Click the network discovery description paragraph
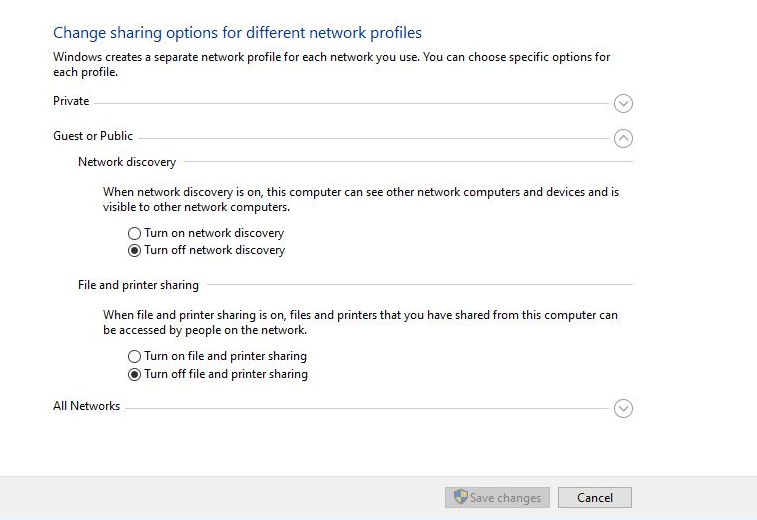Screen dimensions: 757x520 [361, 199]
